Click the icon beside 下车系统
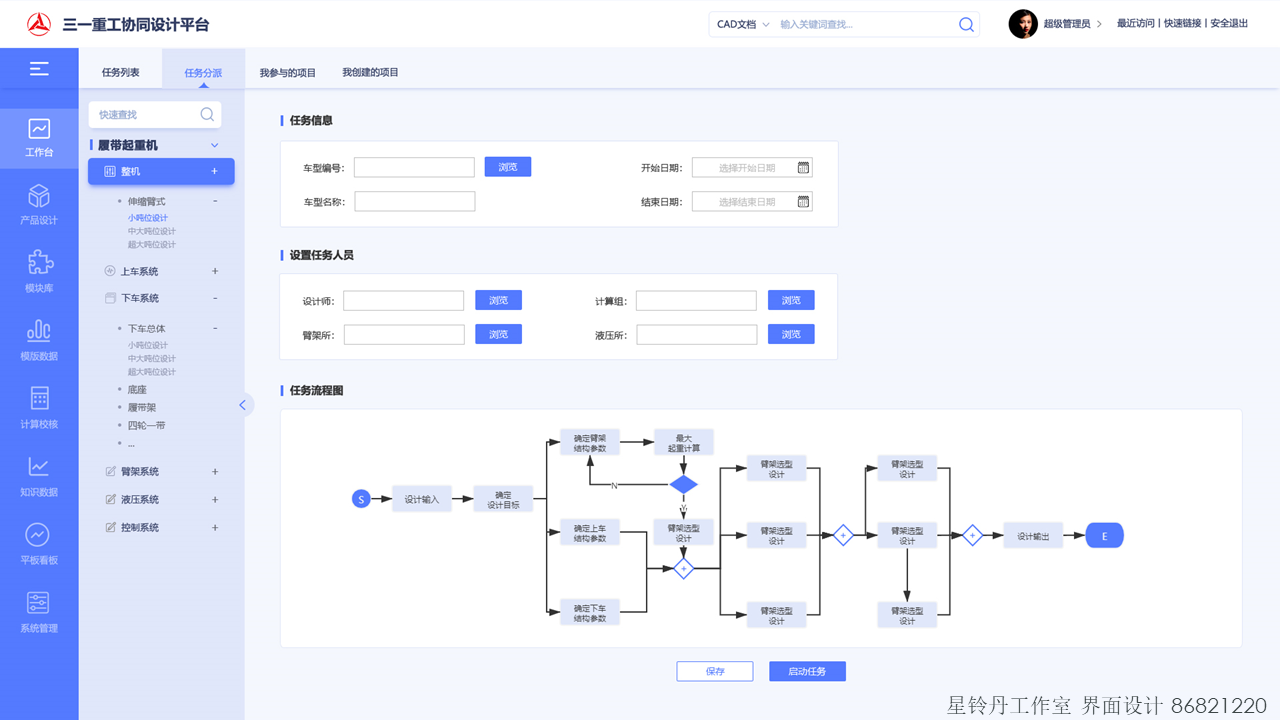This screenshot has width=1280, height=720. pos(110,298)
